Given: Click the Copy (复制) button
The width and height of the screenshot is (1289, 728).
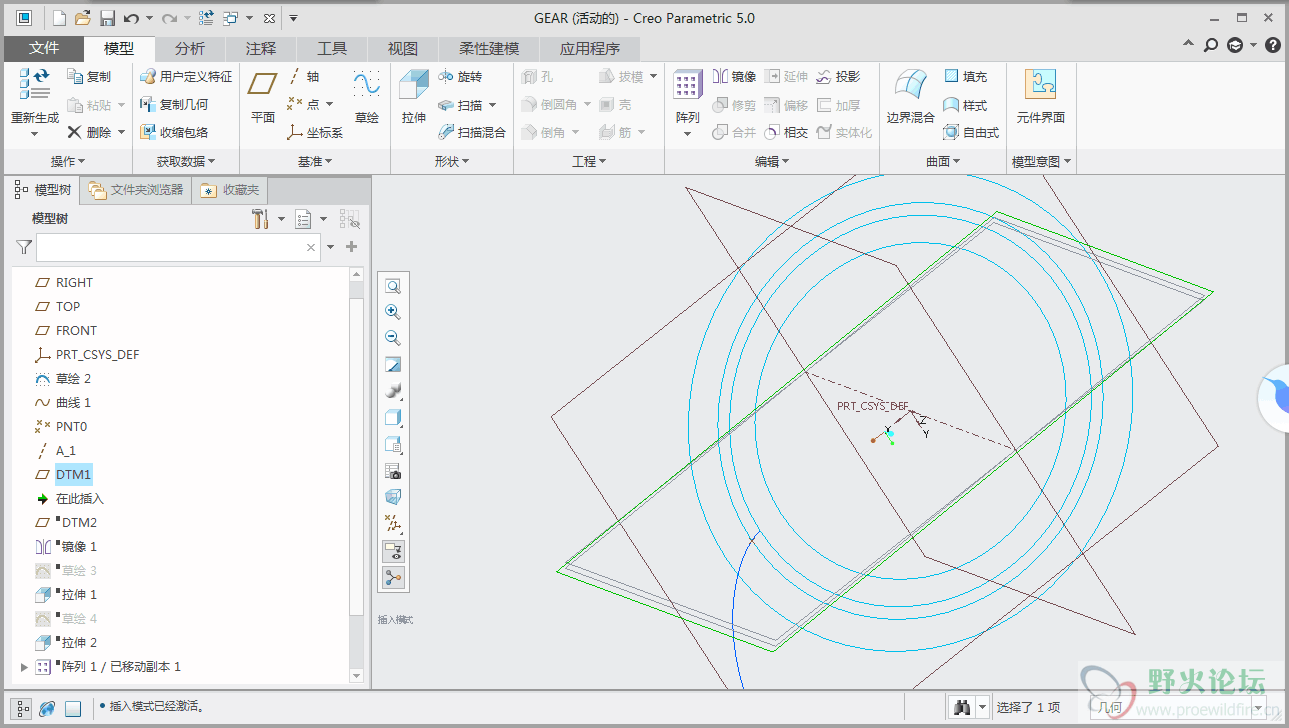Looking at the screenshot, I should [89, 76].
